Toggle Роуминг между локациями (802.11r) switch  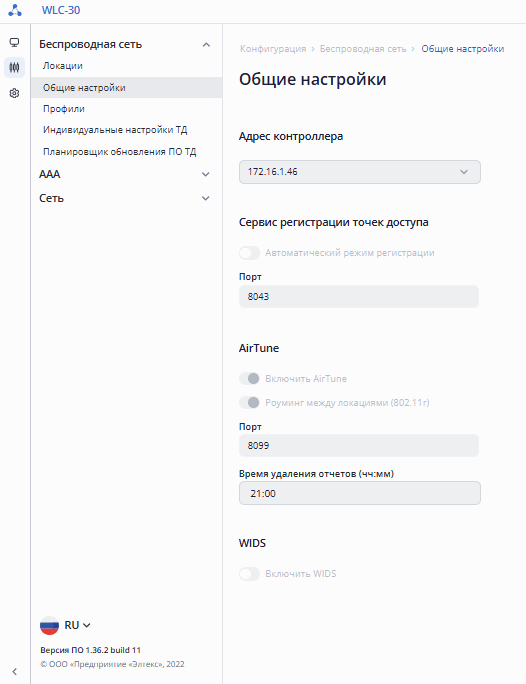(x=249, y=403)
